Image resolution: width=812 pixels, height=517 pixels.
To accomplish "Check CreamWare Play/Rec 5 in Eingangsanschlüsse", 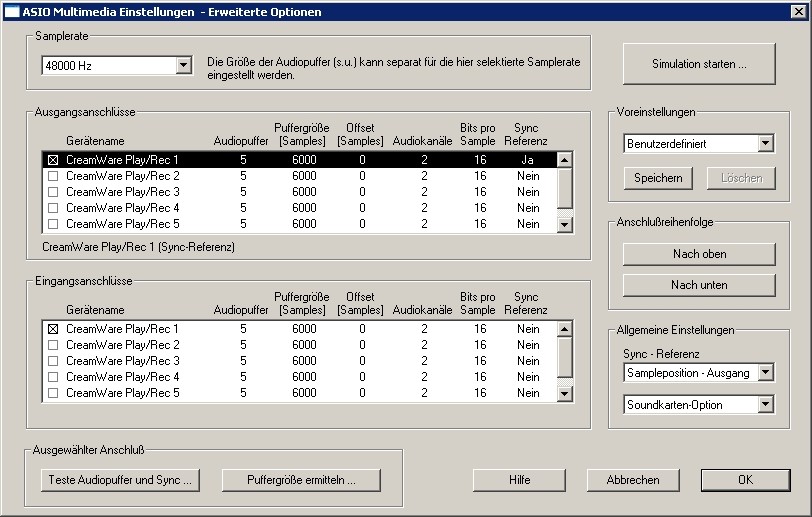I will point(53,393).
